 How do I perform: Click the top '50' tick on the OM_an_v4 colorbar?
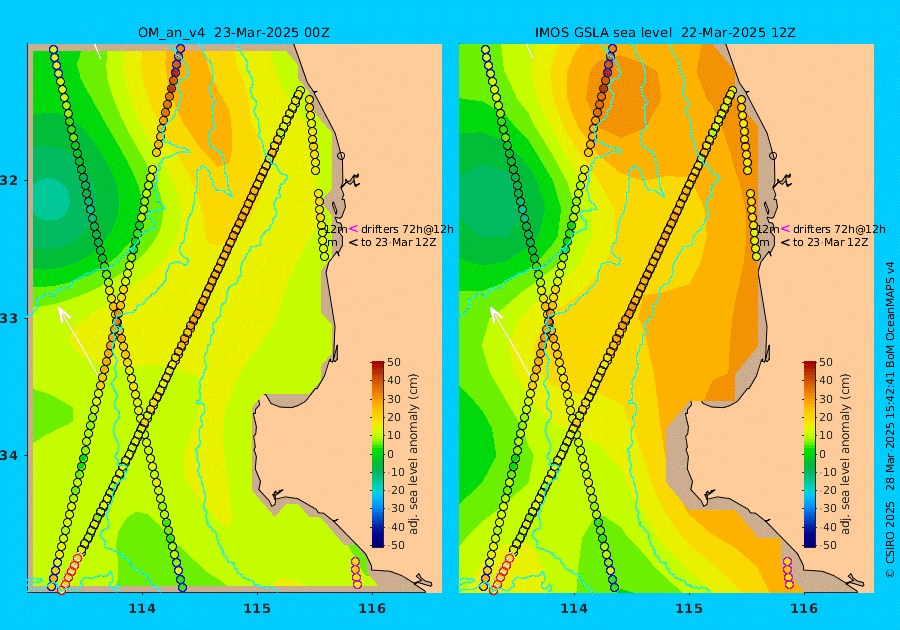(x=394, y=362)
